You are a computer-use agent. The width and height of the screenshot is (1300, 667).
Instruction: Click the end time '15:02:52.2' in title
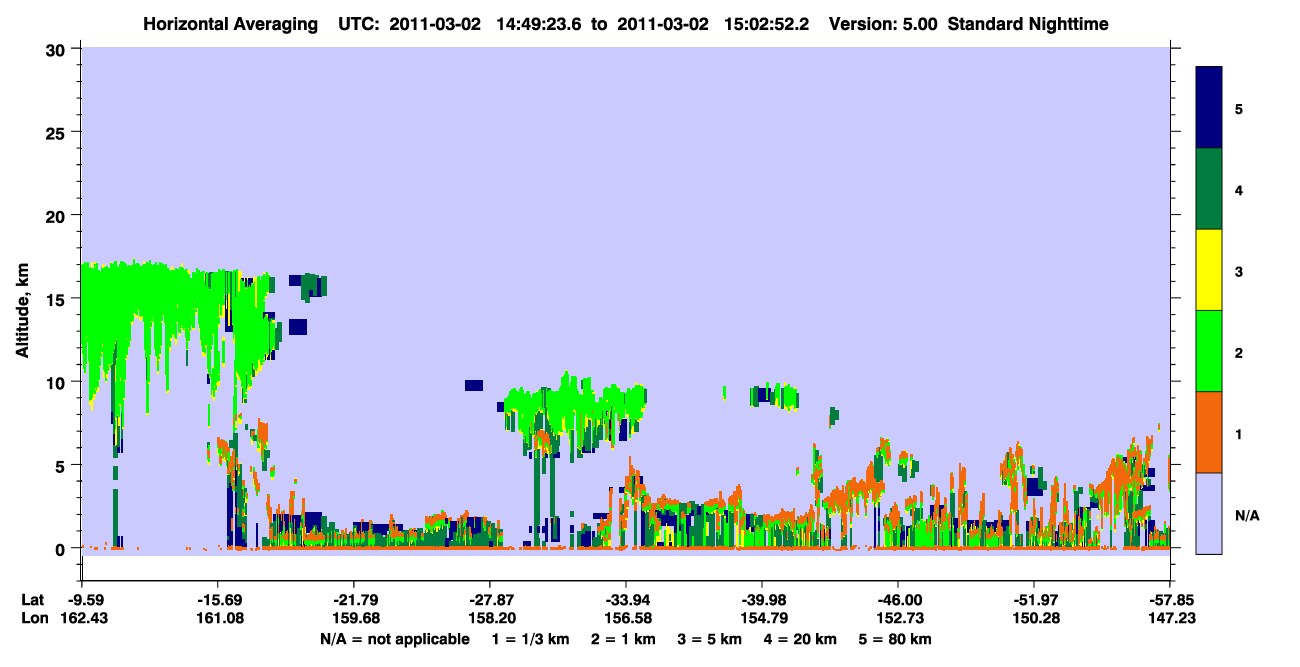click(x=768, y=23)
